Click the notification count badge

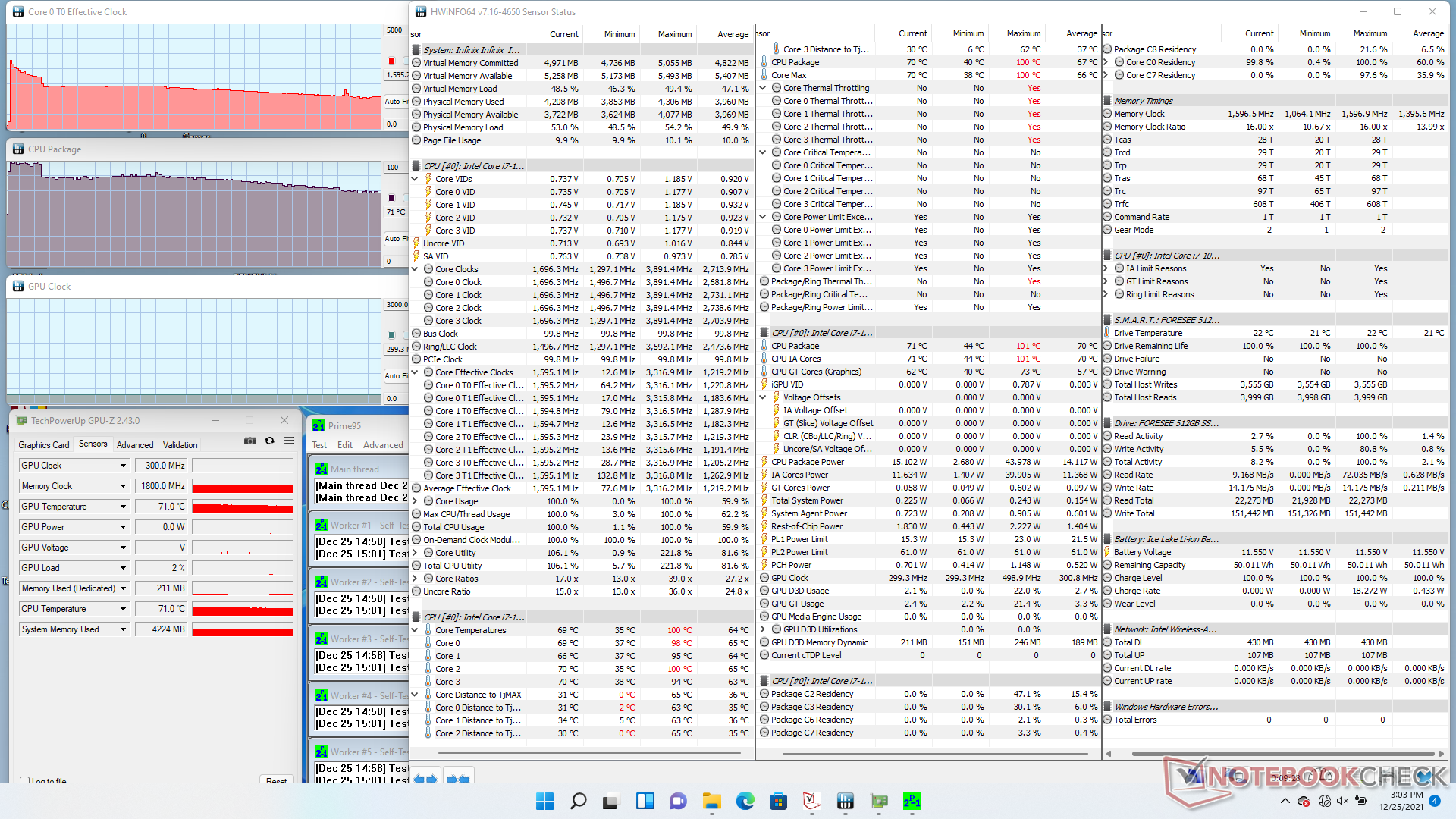pos(1434,801)
